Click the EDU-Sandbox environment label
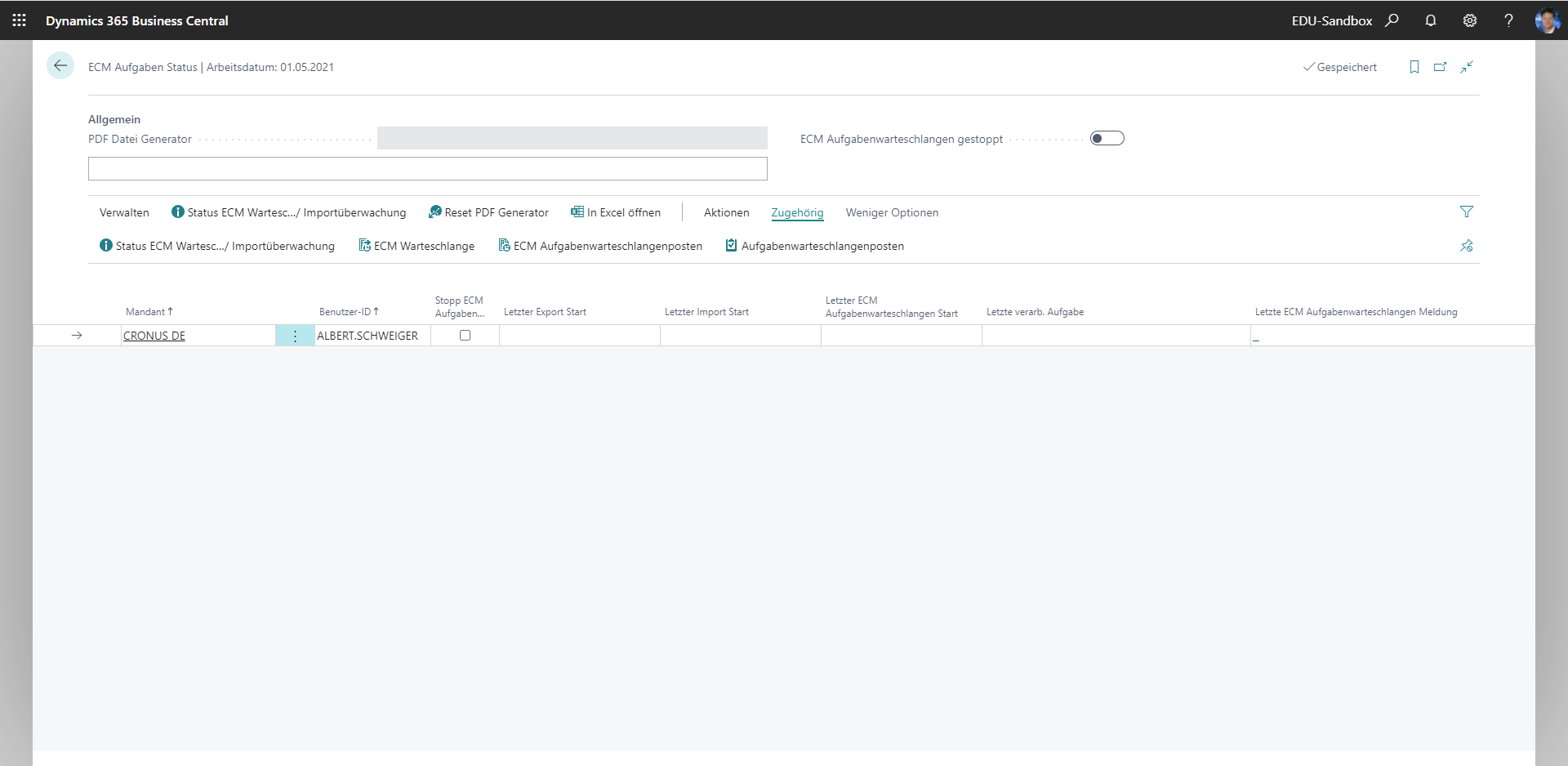This screenshot has height=766, width=1568. click(x=1332, y=20)
